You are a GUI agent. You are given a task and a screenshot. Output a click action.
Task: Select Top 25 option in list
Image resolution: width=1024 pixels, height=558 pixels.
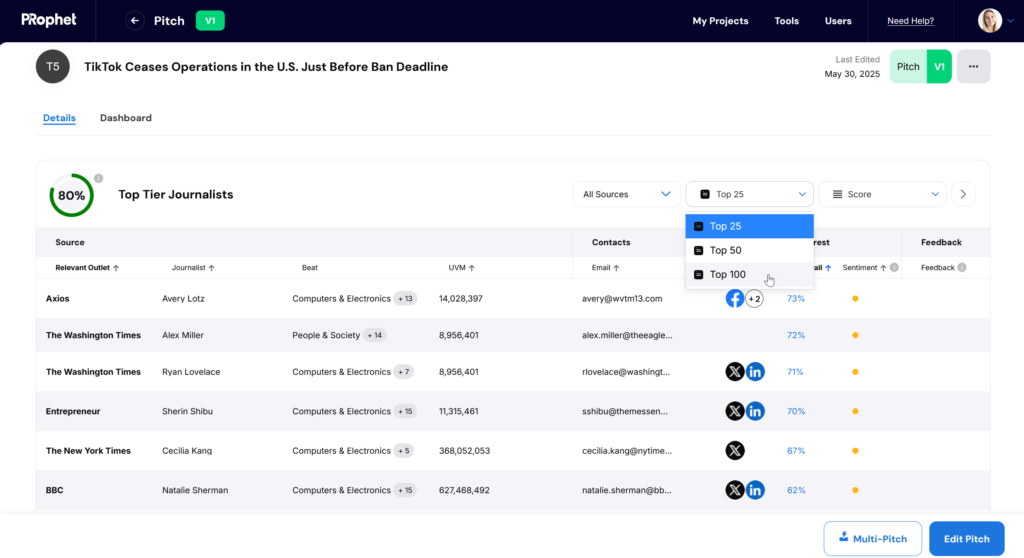(749, 226)
